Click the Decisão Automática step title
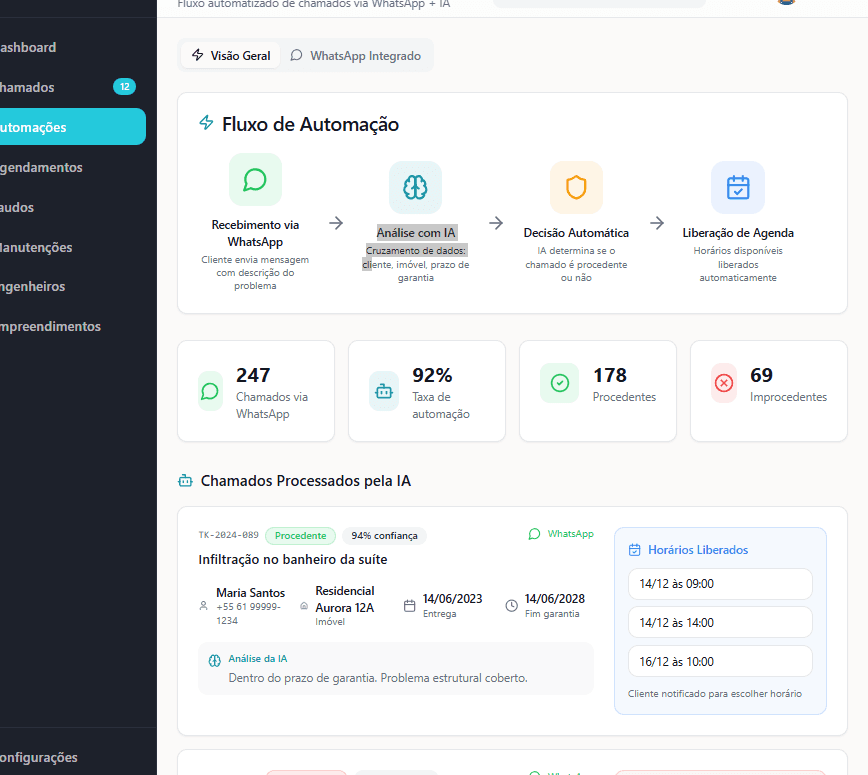Image resolution: width=868 pixels, height=775 pixels. coord(576,232)
